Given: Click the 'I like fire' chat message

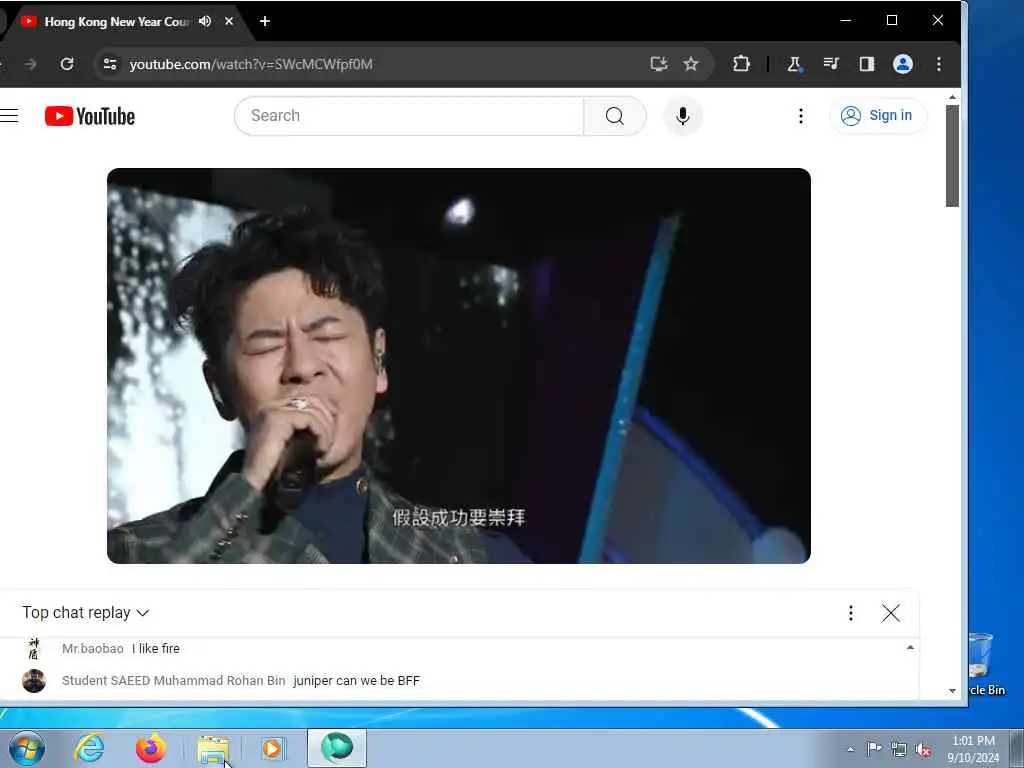Looking at the screenshot, I should pyautogui.click(x=155, y=648).
